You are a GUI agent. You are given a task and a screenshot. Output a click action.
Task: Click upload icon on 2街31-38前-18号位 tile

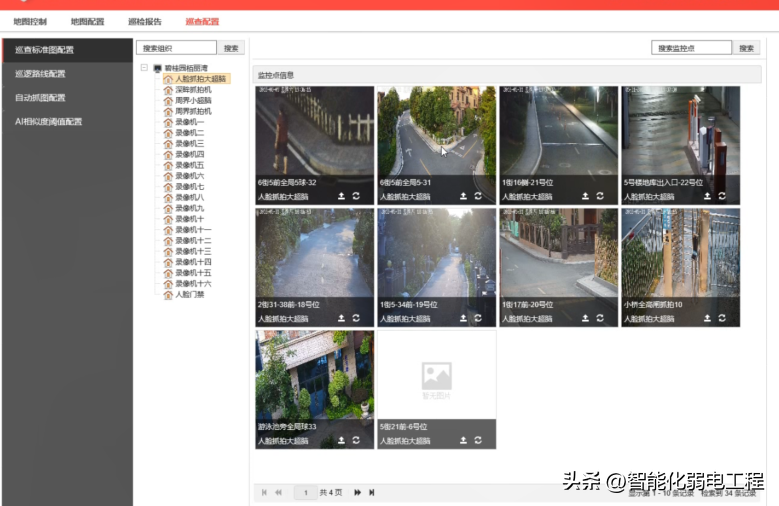pos(341,318)
